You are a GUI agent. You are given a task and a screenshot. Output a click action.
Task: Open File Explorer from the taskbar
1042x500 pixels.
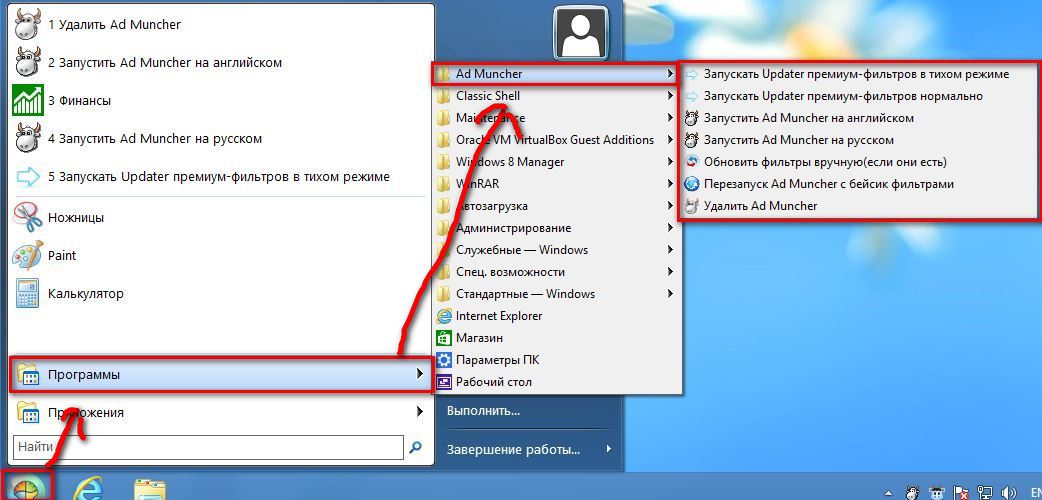[x=150, y=487]
